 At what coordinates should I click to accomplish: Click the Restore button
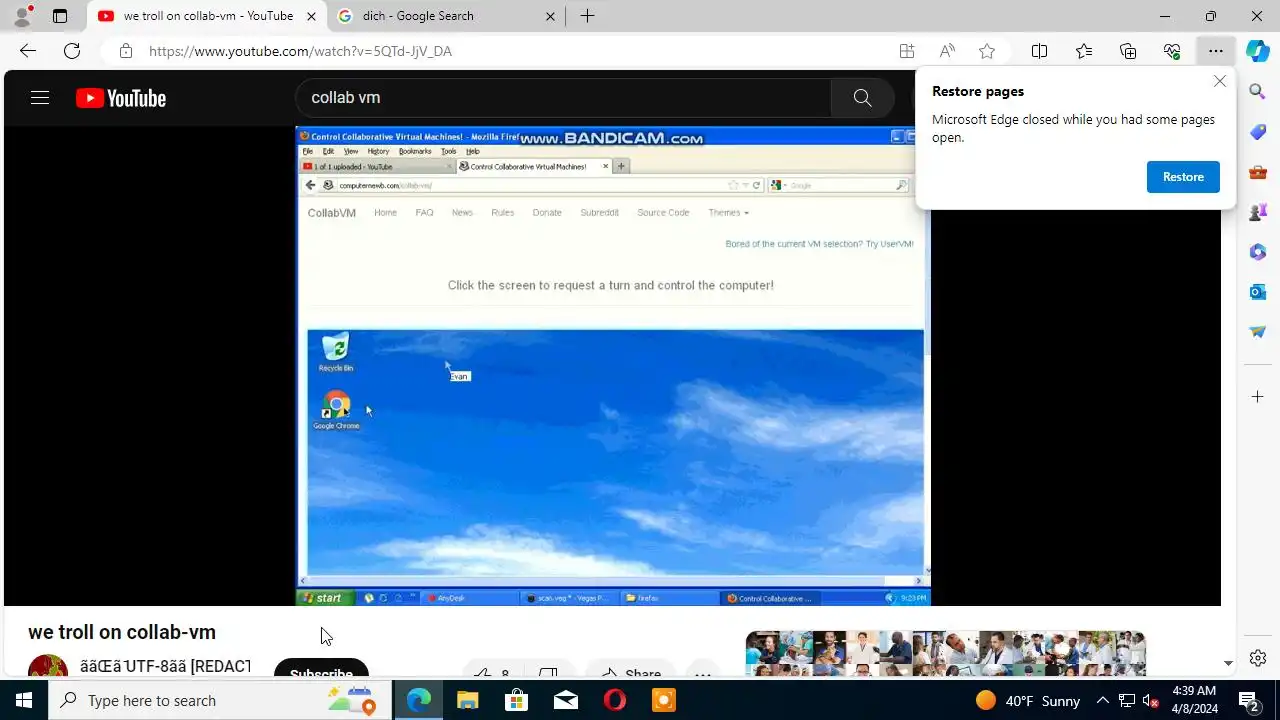pyautogui.click(x=1183, y=177)
